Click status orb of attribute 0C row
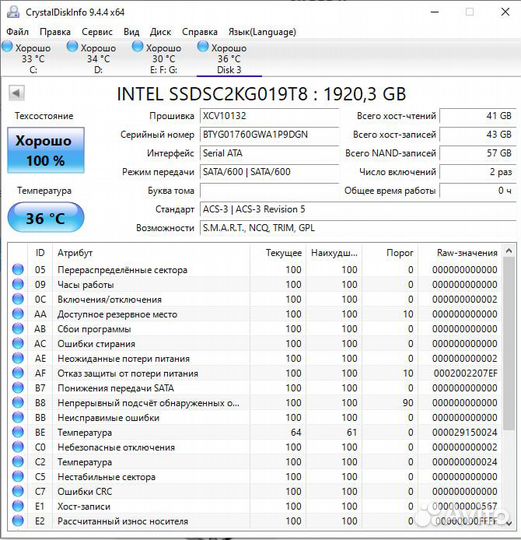The height and width of the screenshot is (540, 521). click(x=18, y=299)
